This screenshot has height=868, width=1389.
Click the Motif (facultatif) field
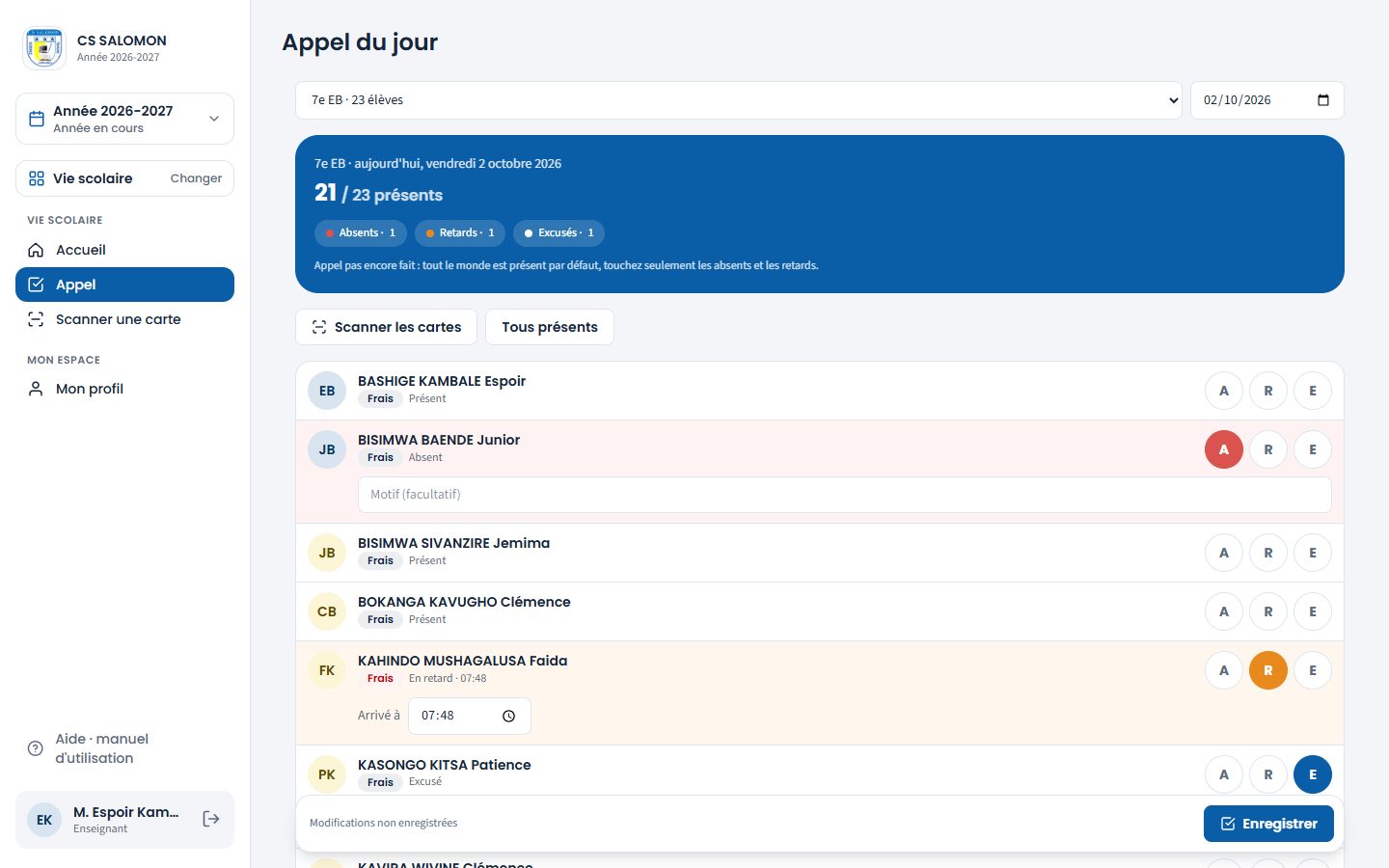[x=845, y=495]
